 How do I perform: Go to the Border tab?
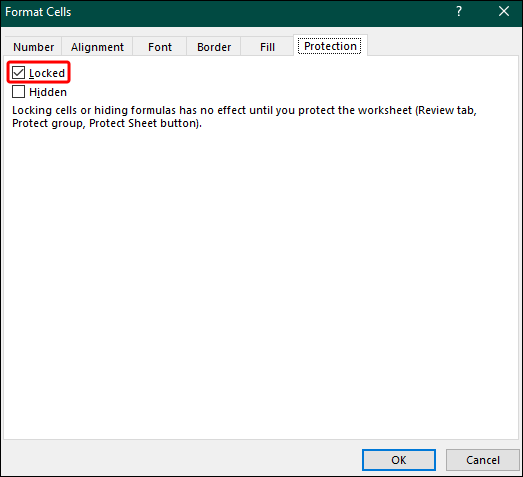(x=214, y=47)
